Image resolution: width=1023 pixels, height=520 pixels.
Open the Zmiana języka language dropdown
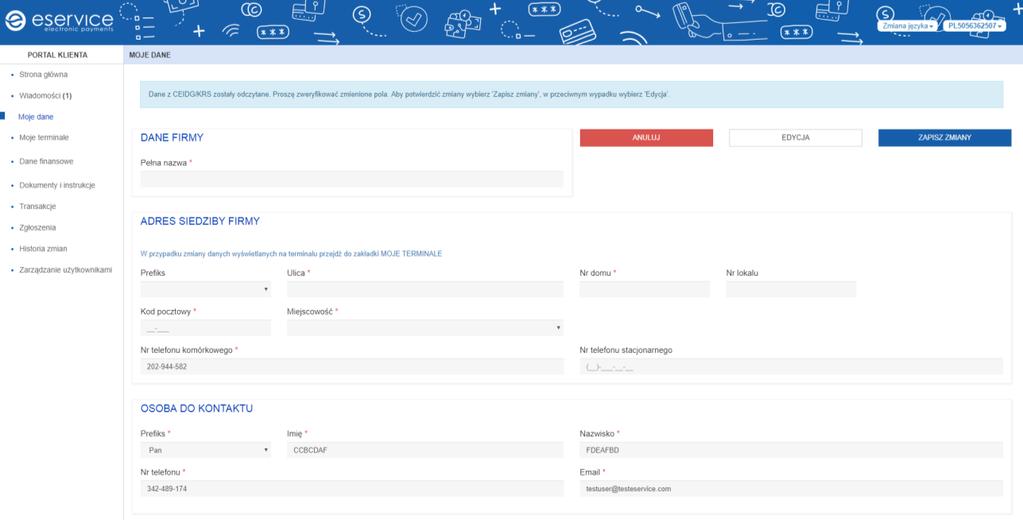[x=908, y=25]
